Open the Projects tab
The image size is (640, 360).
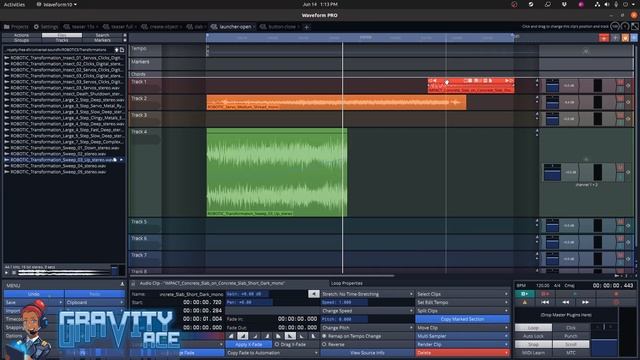coord(16,27)
